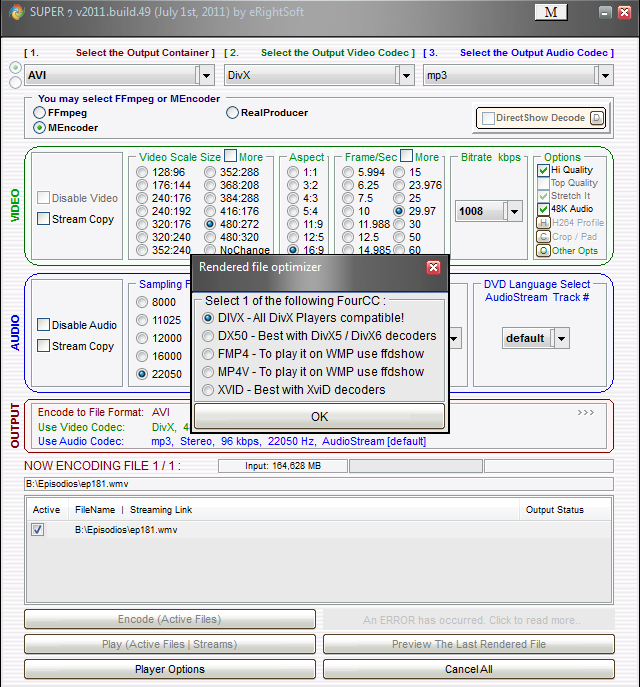
Task: Click the Active column header
Action: point(46,510)
